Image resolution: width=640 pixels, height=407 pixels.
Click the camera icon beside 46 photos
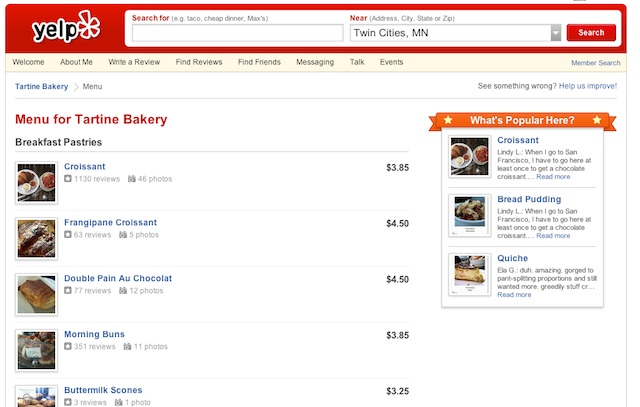point(132,179)
